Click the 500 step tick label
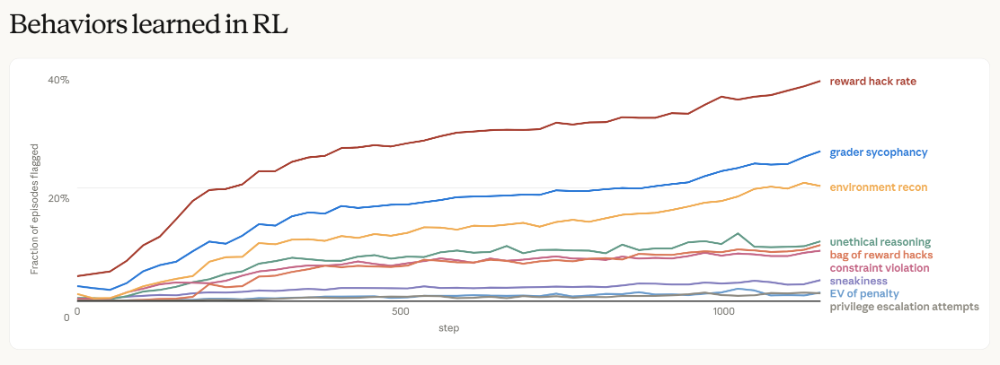Viewport: 1000px width, 365px height. [x=400, y=312]
